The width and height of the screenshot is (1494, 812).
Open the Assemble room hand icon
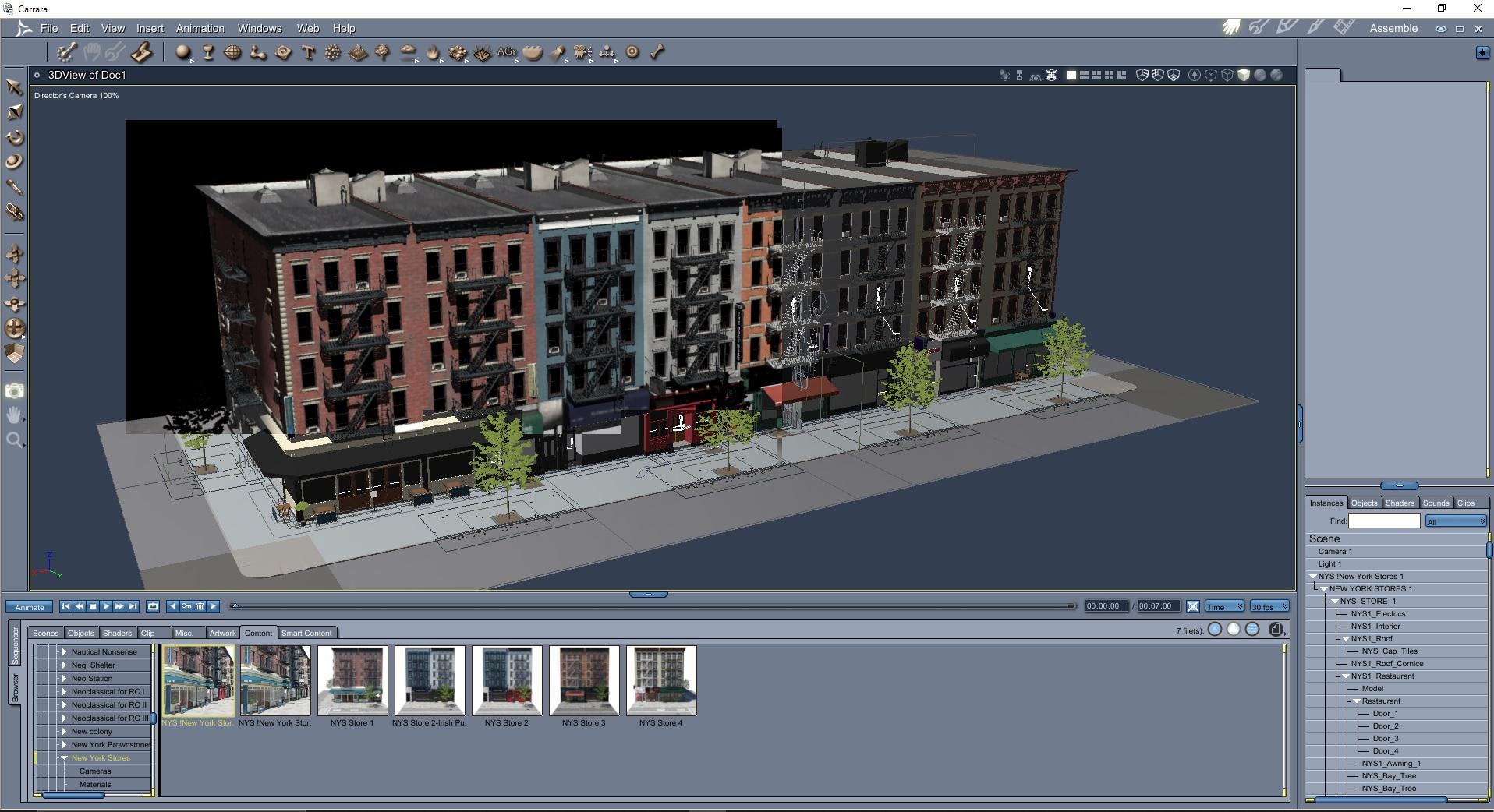pyautogui.click(x=1231, y=28)
